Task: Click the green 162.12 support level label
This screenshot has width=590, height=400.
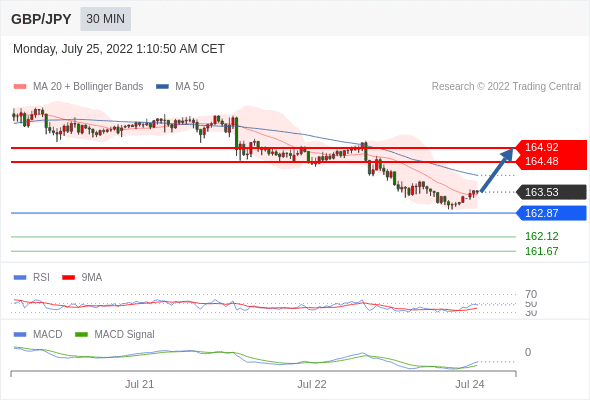Action: pyautogui.click(x=541, y=236)
